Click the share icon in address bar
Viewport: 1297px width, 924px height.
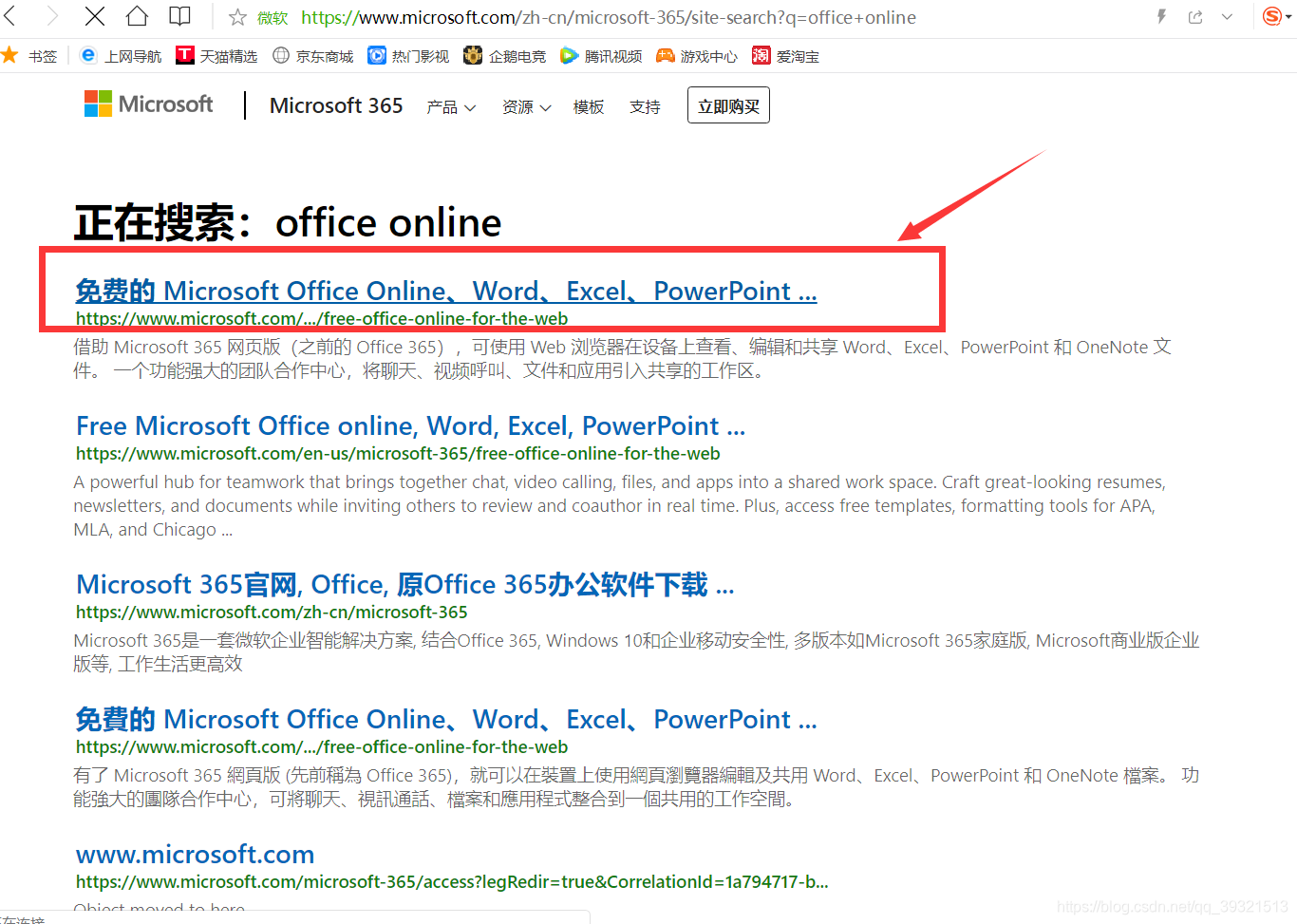coord(1195,16)
